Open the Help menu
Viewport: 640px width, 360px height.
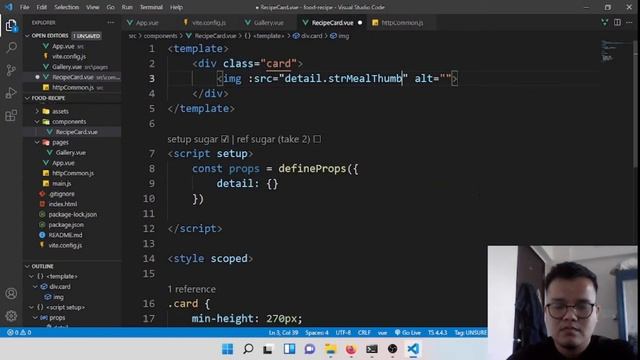[x=176, y=7]
